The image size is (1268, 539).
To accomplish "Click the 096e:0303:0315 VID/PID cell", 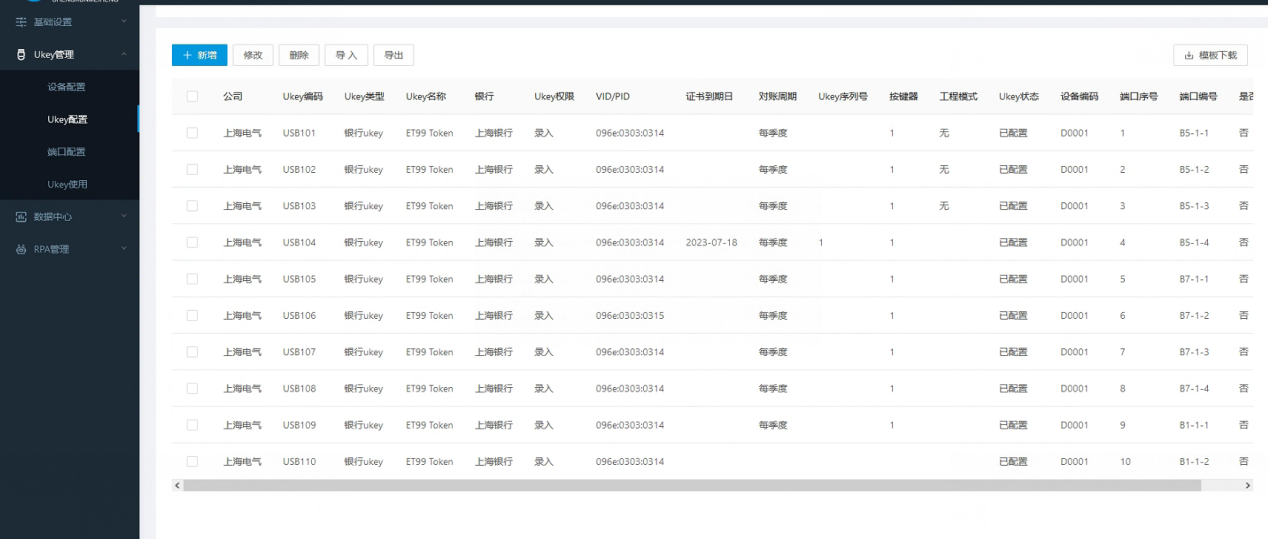I will coord(630,315).
